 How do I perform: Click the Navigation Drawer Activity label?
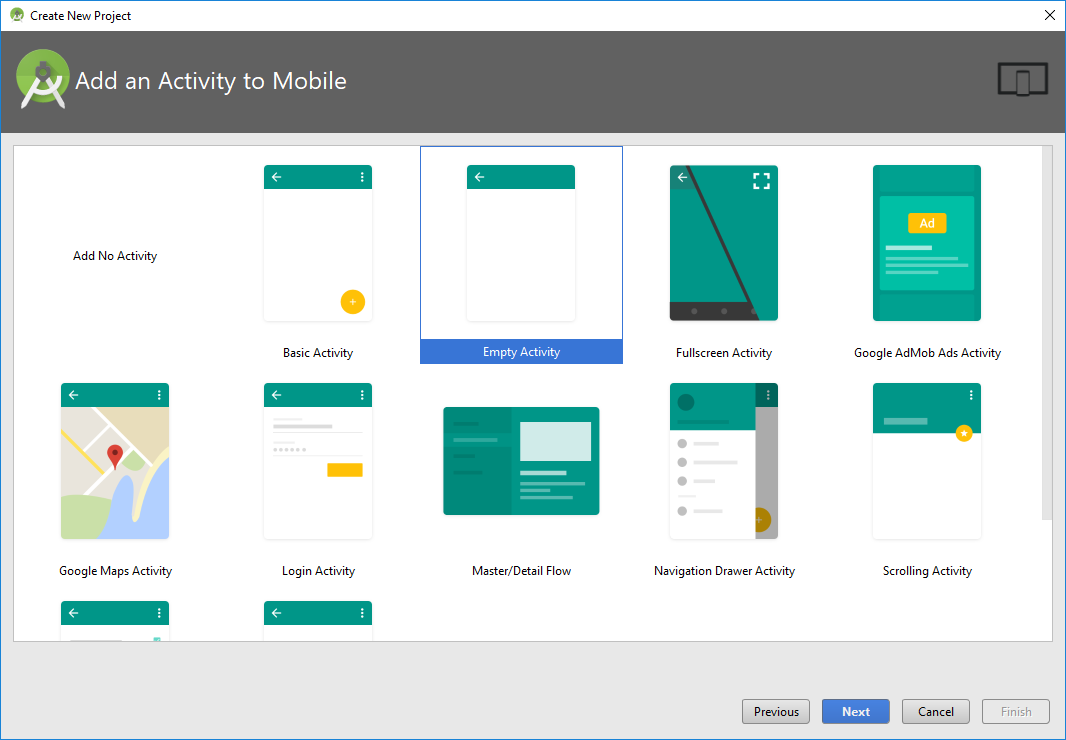[x=724, y=571]
